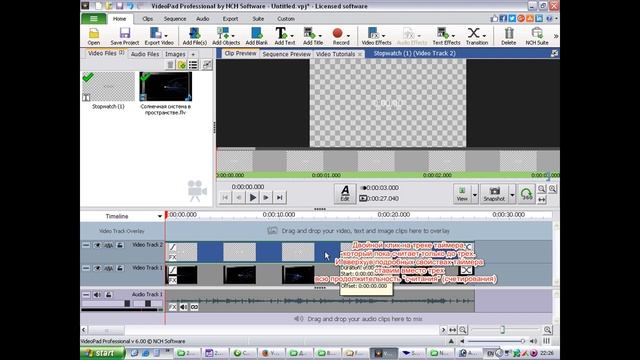640x360 pixels.
Task: Toggle visibility eye on Video Track 2
Action: click(97, 245)
